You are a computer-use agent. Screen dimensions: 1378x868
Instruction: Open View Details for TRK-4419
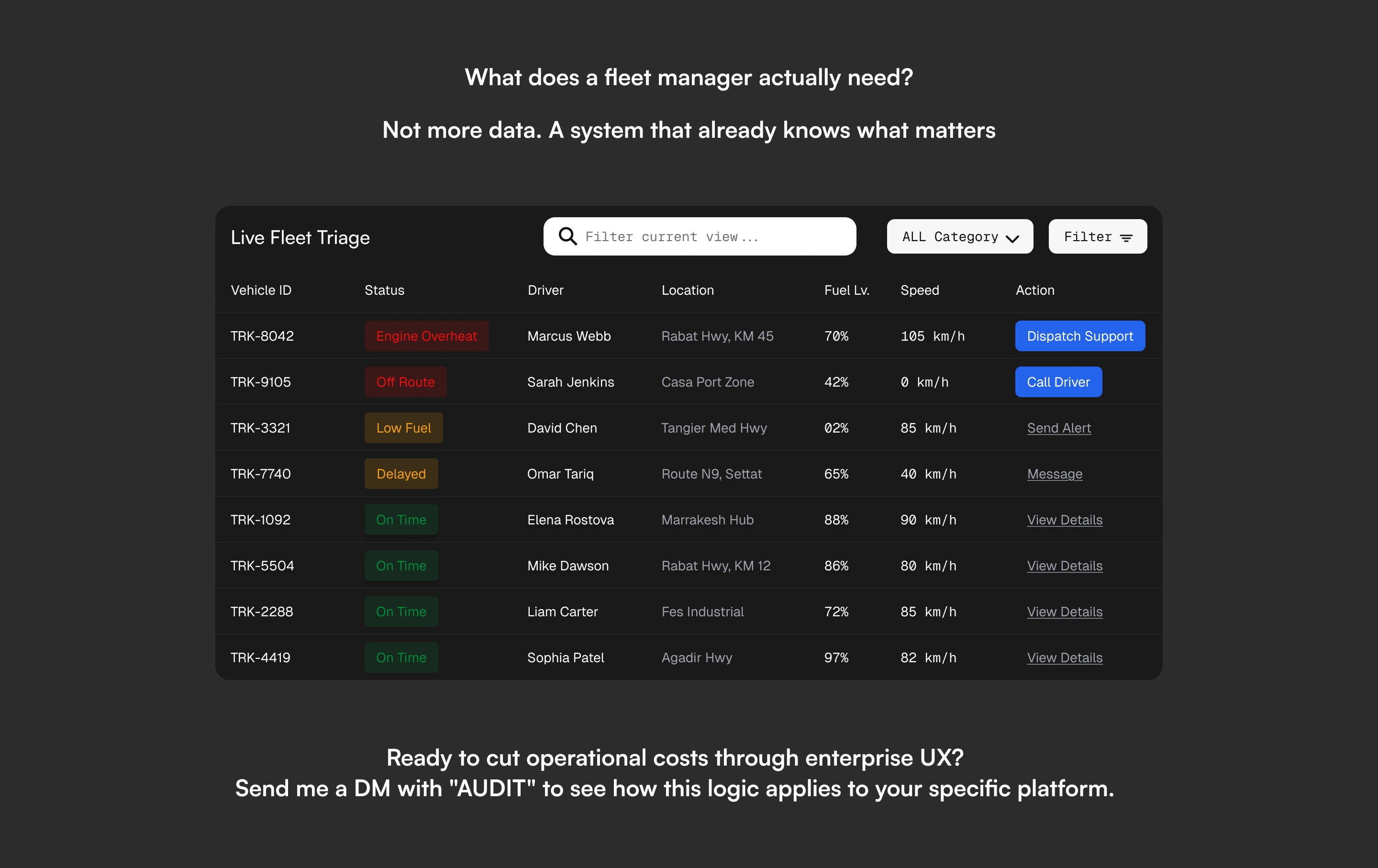[x=1064, y=657]
